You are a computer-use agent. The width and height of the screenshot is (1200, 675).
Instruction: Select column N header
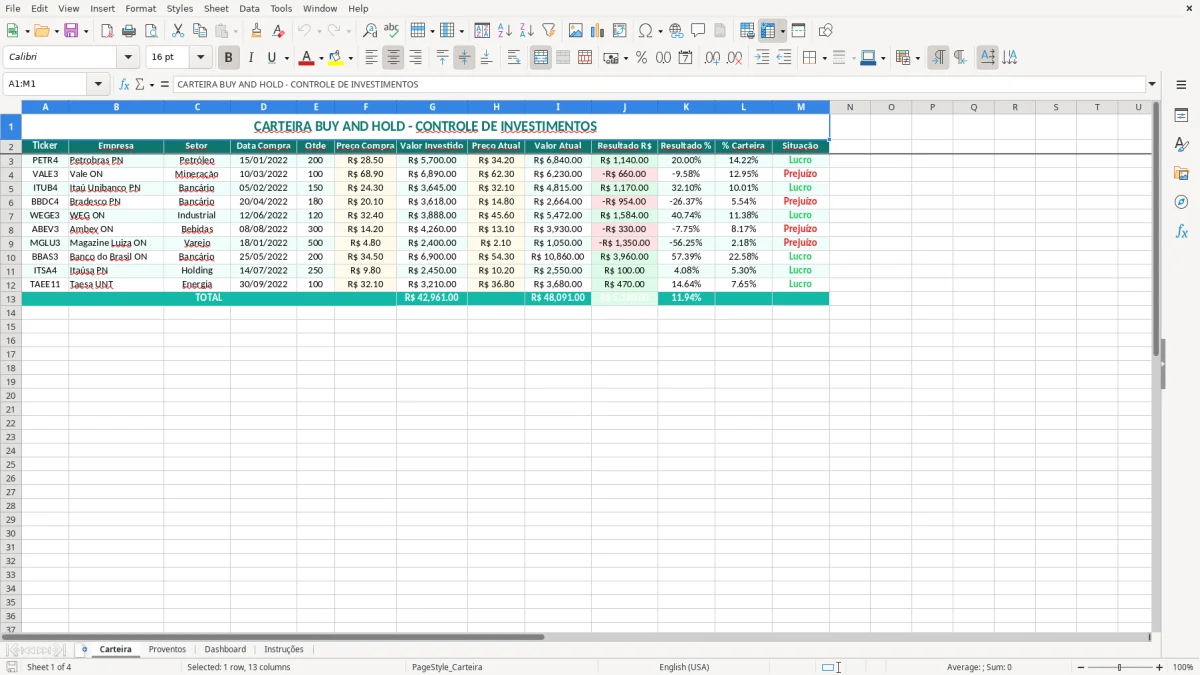pos(850,107)
